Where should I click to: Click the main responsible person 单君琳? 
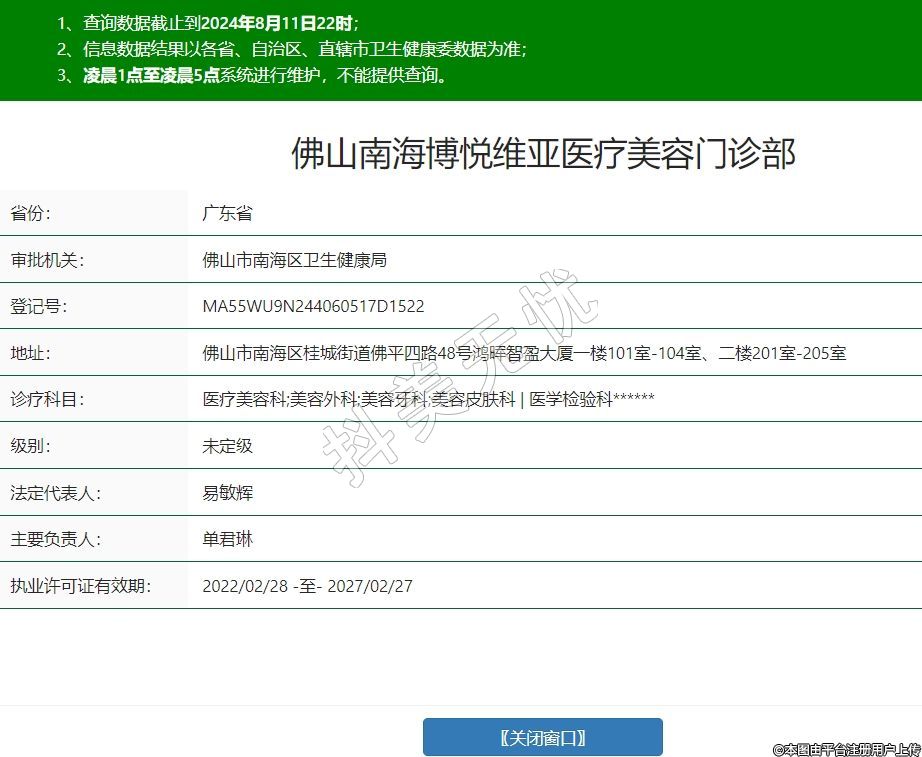click(227, 539)
